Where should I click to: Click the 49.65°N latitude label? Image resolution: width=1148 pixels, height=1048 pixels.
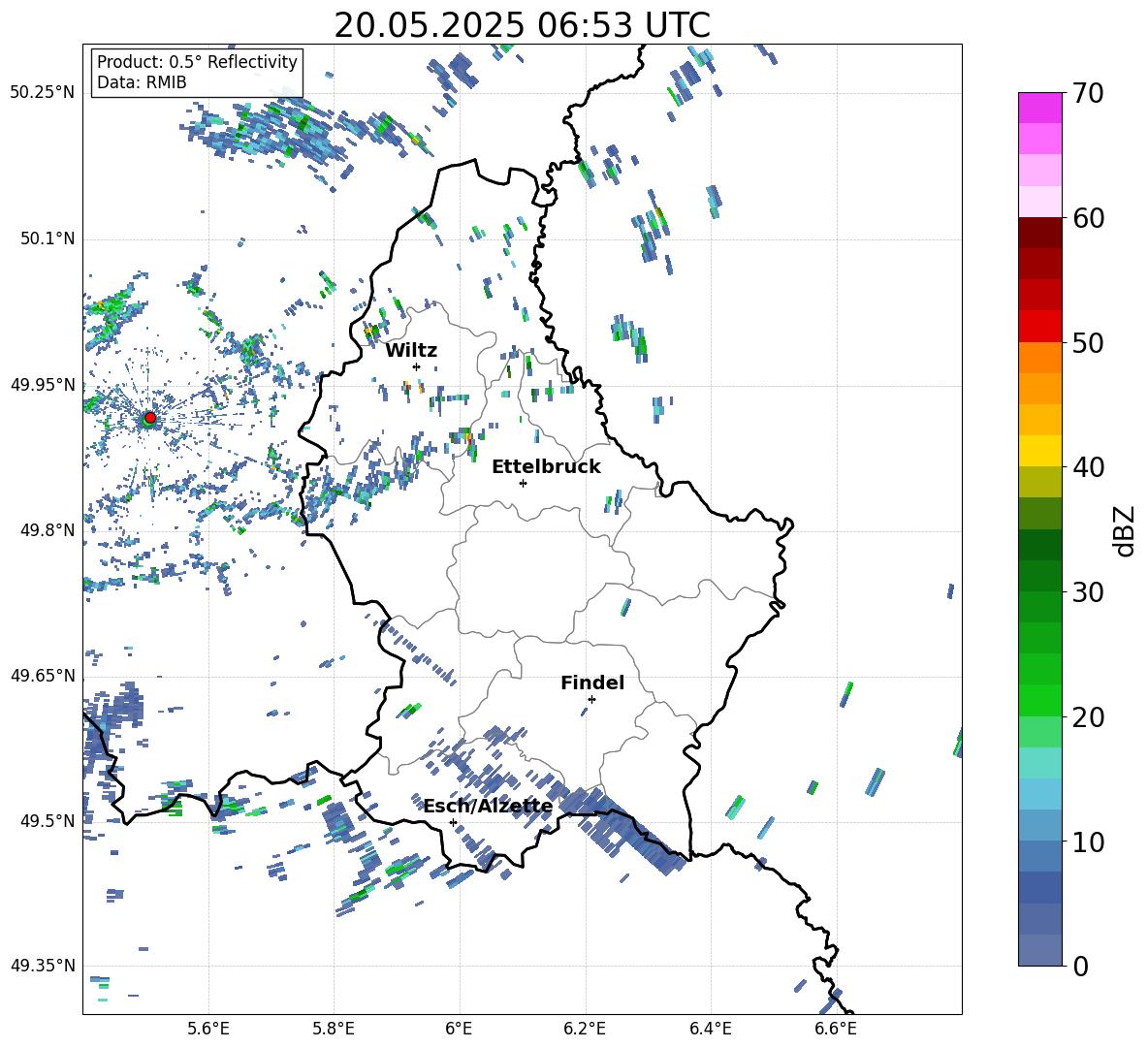coord(43,675)
